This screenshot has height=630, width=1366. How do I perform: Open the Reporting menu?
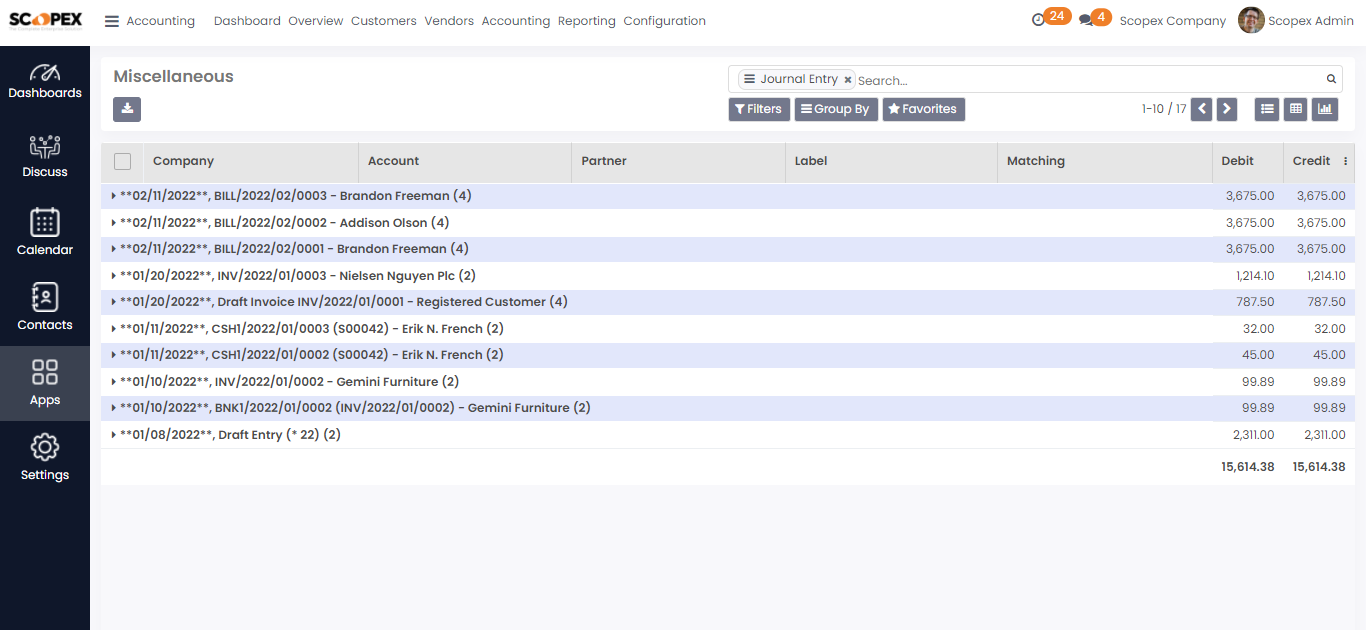point(587,21)
